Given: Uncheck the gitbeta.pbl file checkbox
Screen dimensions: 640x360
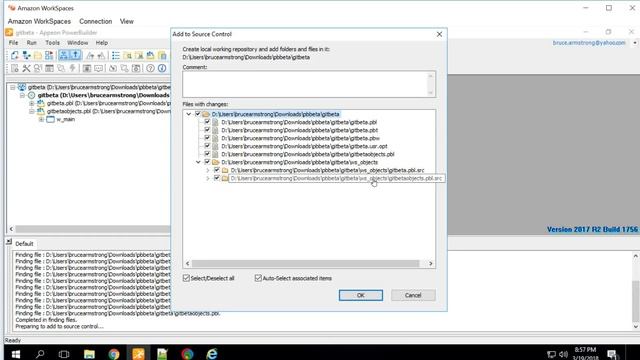Looking at the screenshot, I should 207,122.
